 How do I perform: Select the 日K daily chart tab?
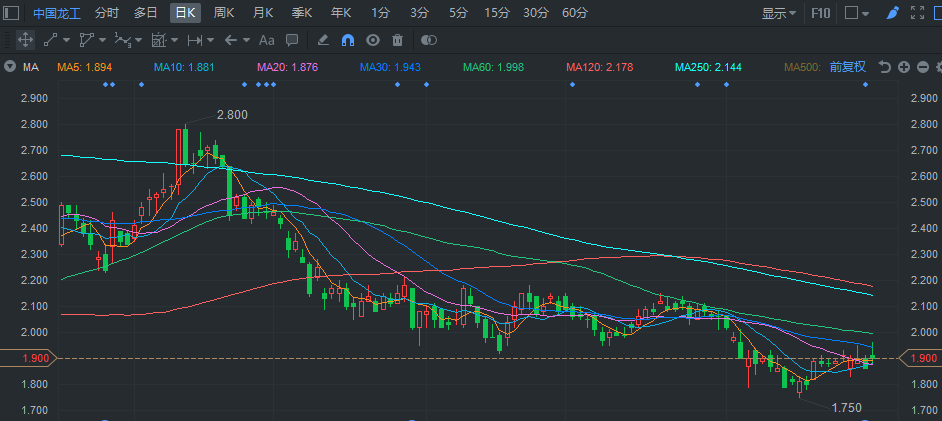(x=185, y=13)
